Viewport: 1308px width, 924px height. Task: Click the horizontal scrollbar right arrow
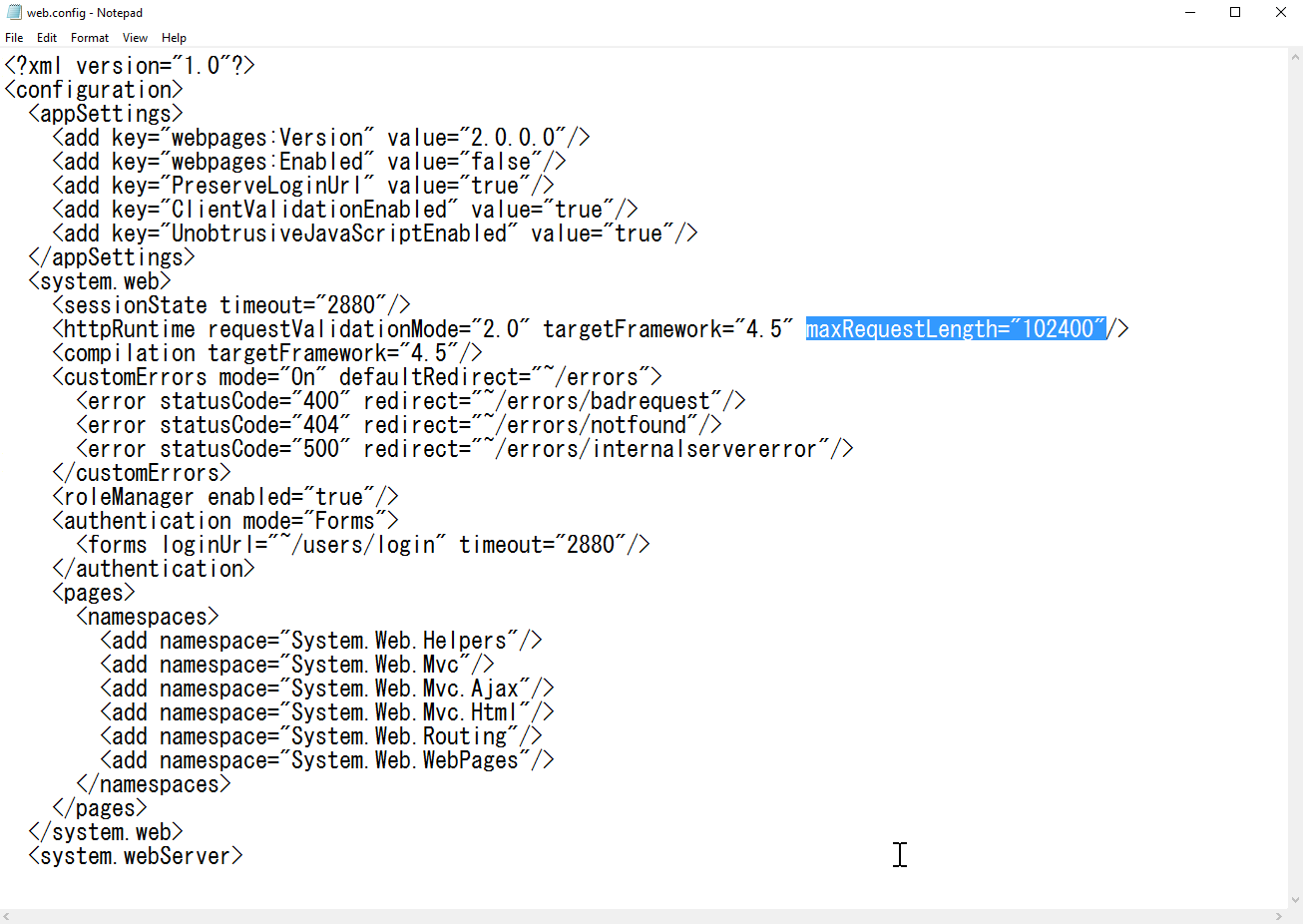tap(1279, 916)
